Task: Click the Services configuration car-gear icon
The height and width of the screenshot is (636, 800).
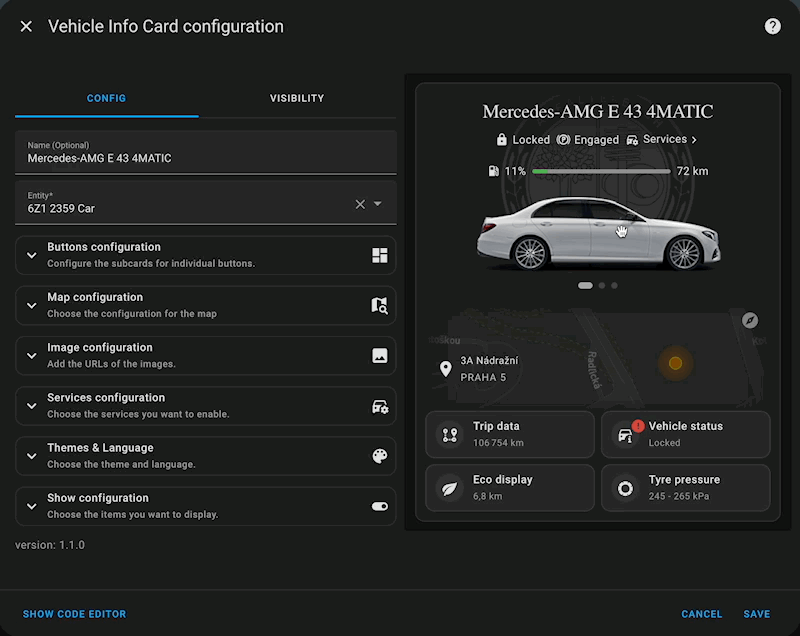Action: (x=380, y=406)
